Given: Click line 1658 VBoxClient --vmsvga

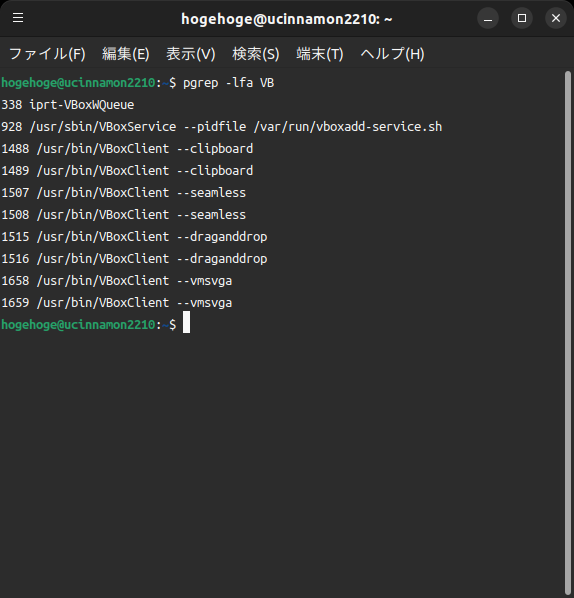Looking at the screenshot, I should [x=117, y=281].
